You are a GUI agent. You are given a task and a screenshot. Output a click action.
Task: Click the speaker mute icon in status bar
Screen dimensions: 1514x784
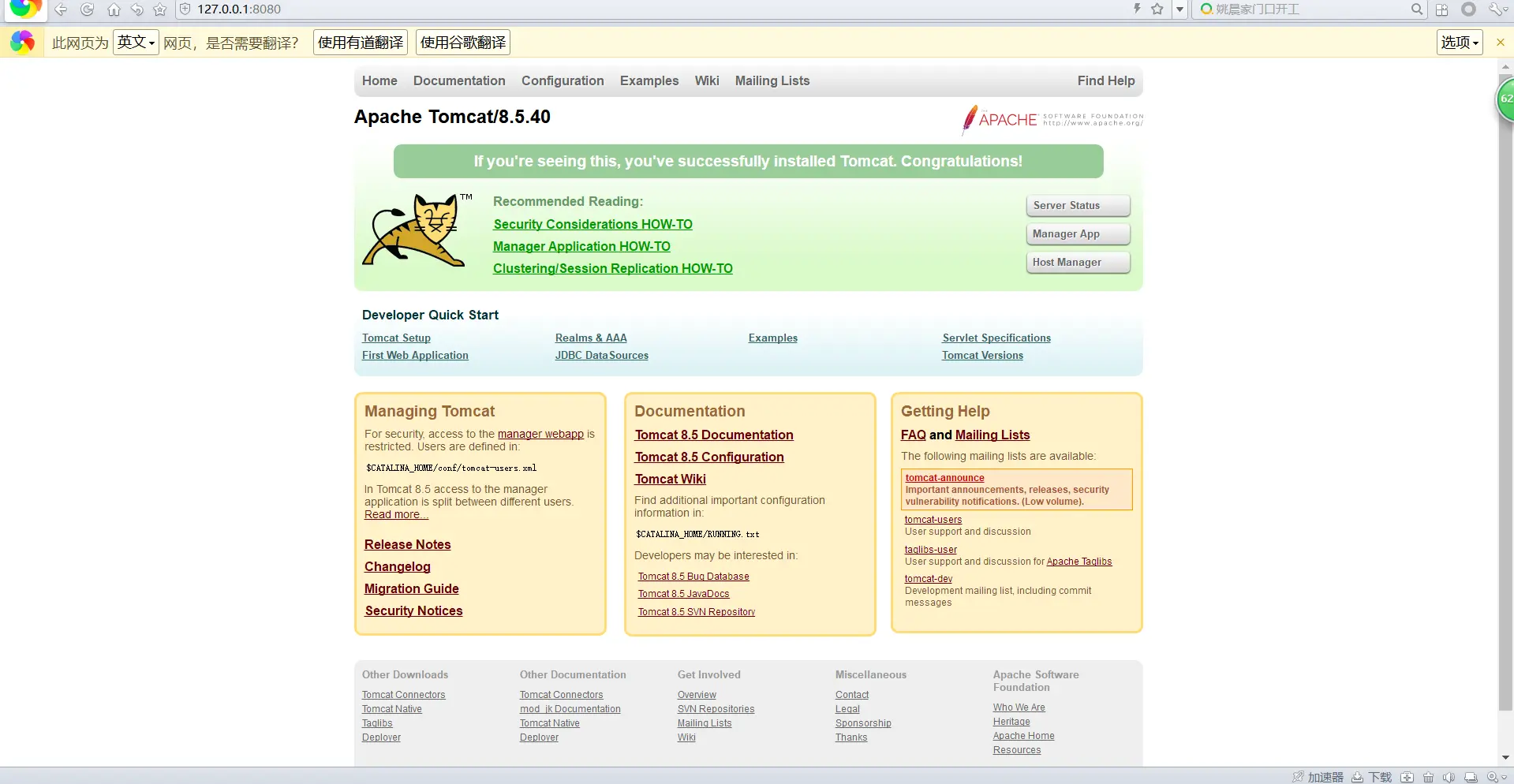1449,777
